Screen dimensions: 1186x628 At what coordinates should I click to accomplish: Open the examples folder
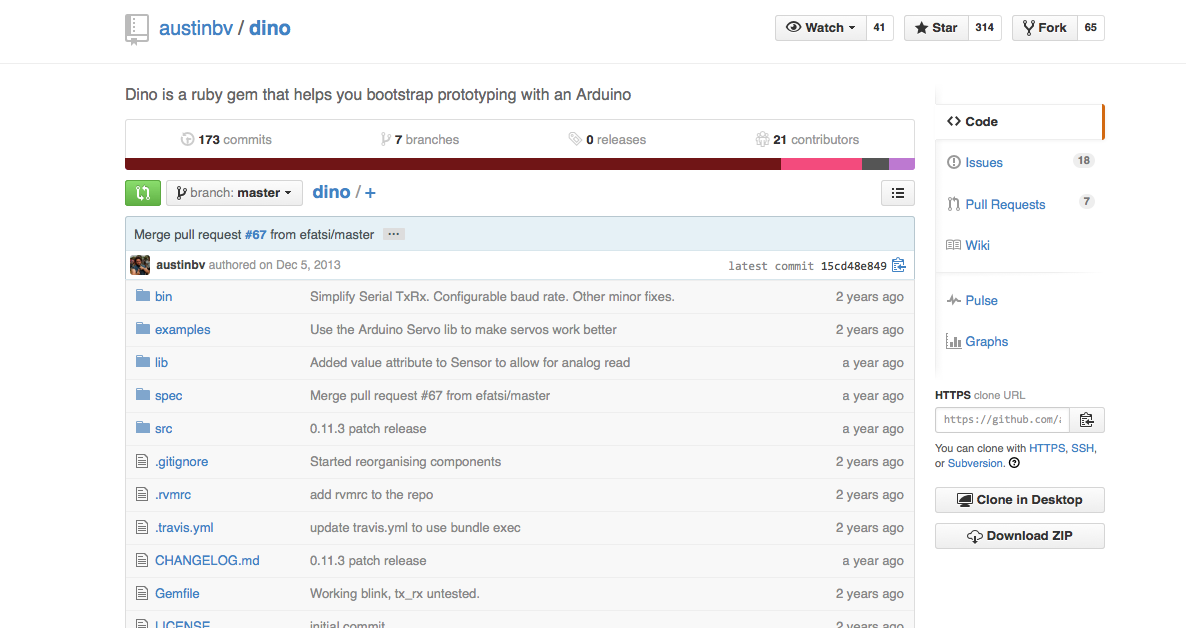tap(182, 329)
